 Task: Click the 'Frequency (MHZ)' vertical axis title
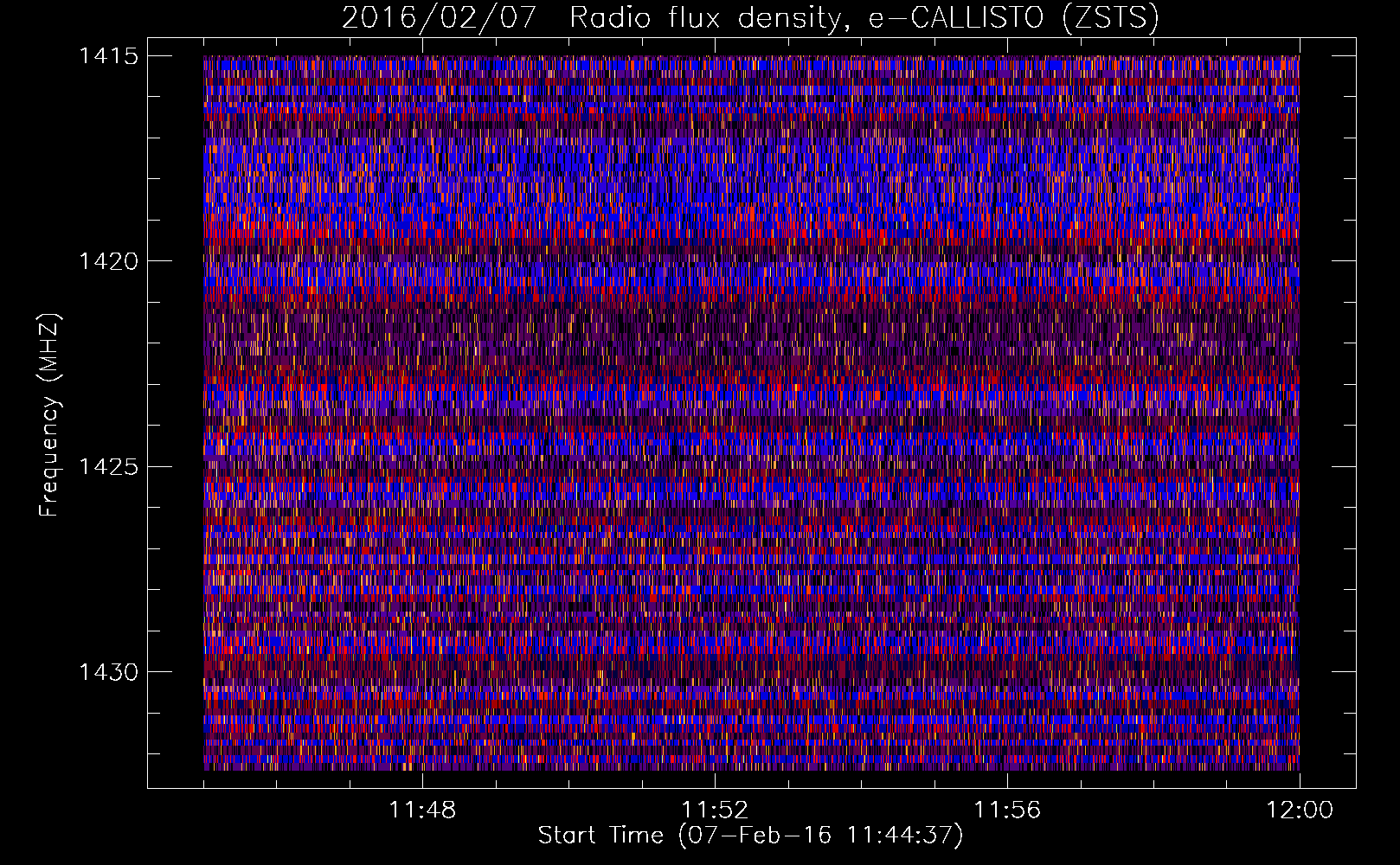49,414
